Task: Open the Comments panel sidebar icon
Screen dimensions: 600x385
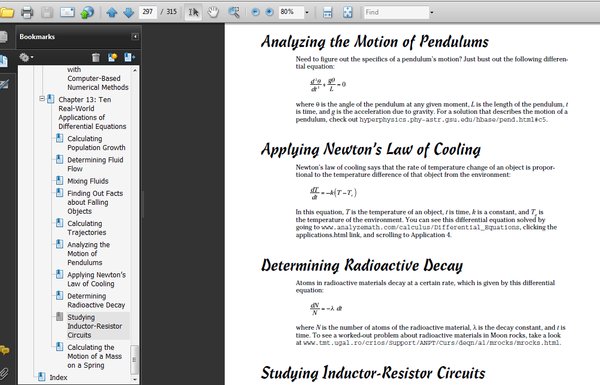Action: pos(4,350)
